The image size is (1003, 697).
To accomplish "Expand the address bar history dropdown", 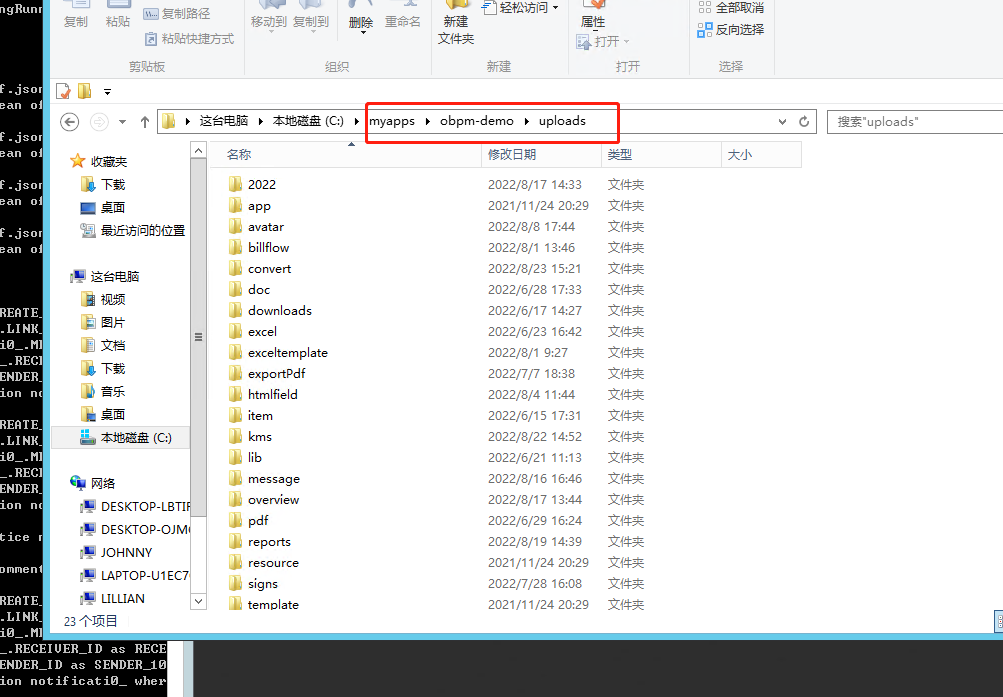I will pyautogui.click(x=782, y=121).
